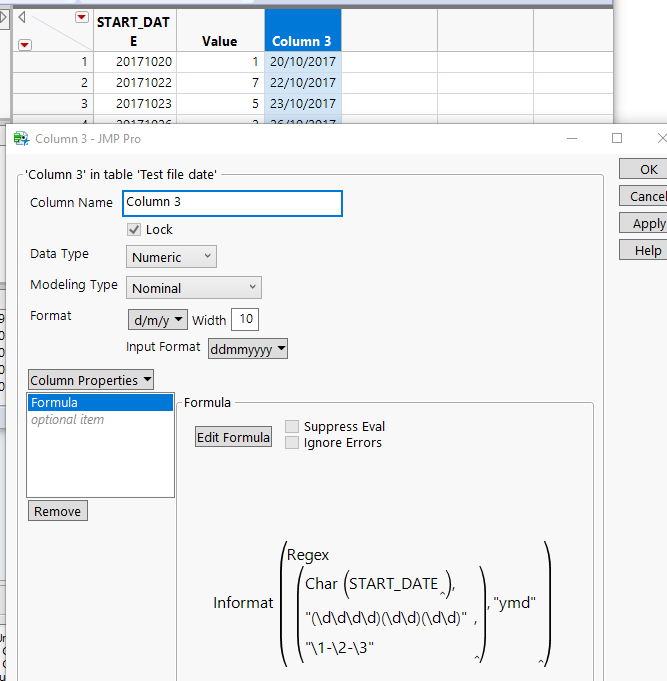The image size is (667, 681).
Task: Minimize the Column 3 dialog window
Action: (572, 139)
